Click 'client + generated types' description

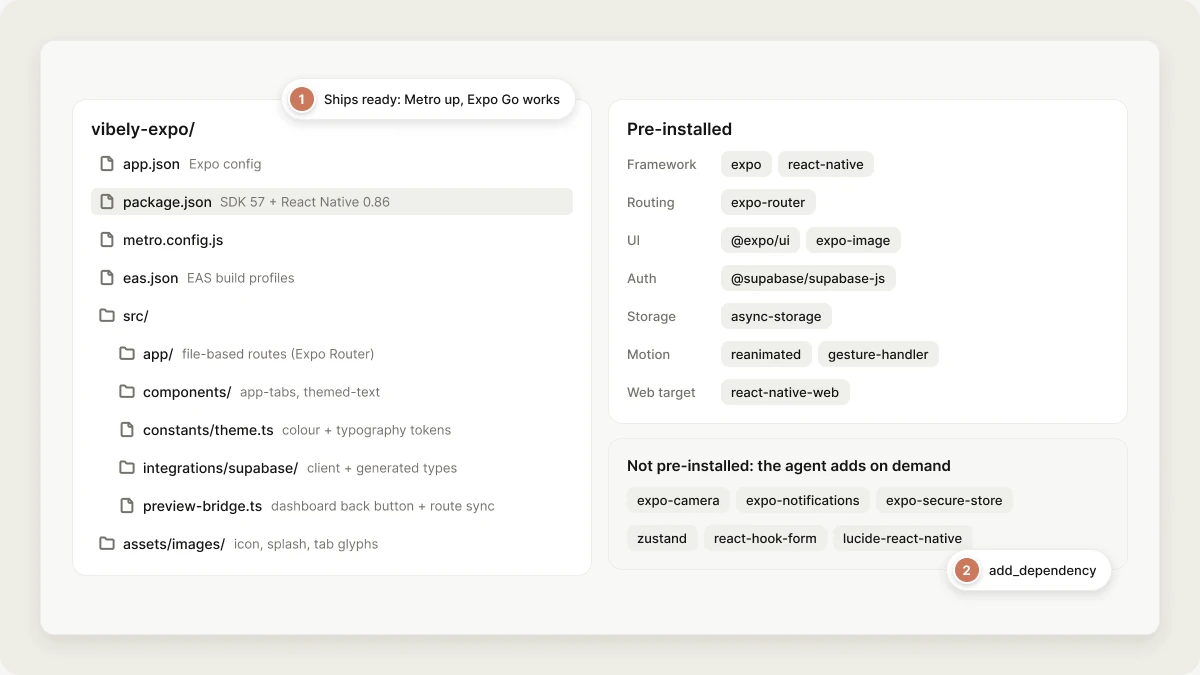point(382,468)
